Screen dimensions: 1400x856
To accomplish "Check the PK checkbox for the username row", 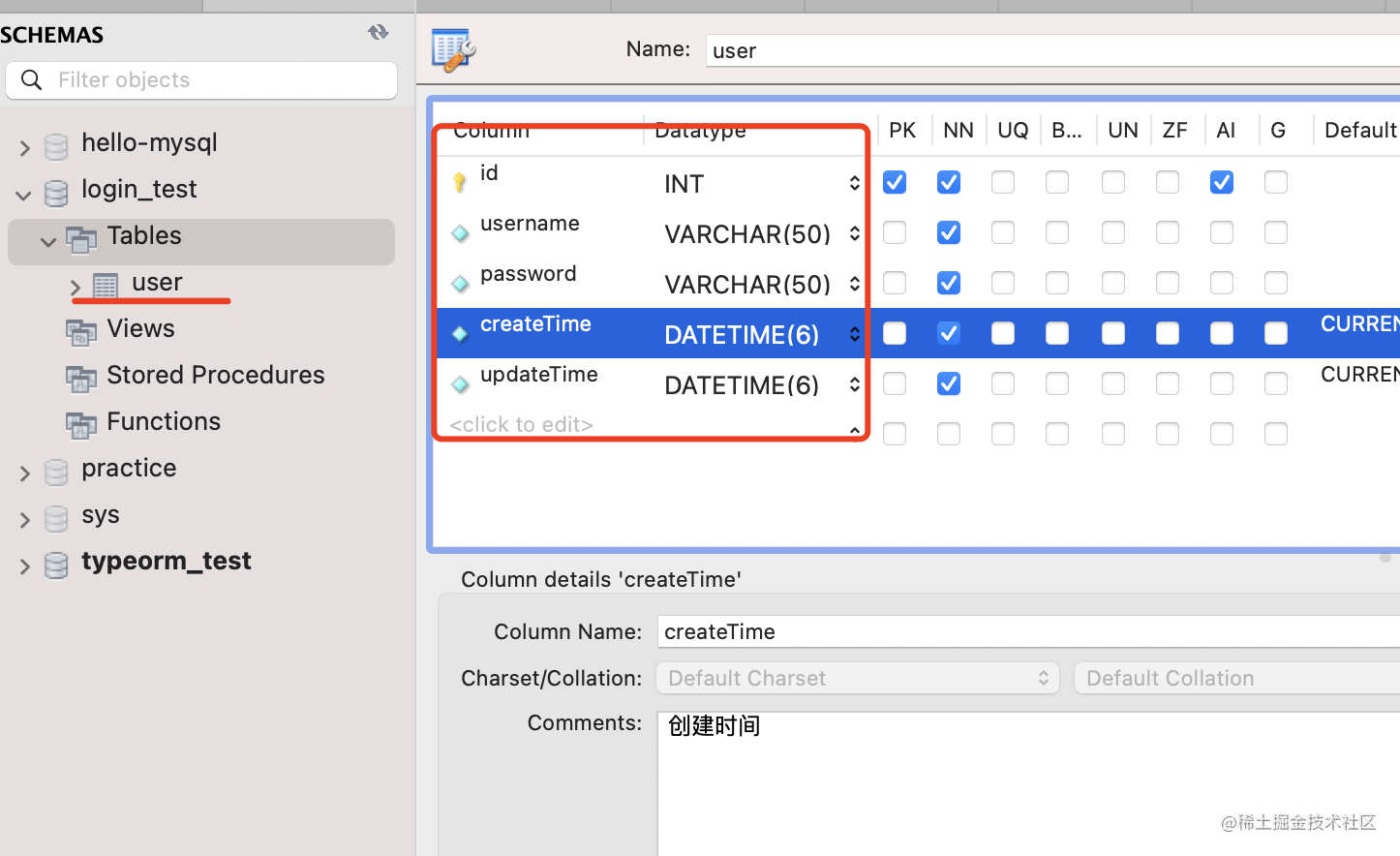I will tap(895, 232).
